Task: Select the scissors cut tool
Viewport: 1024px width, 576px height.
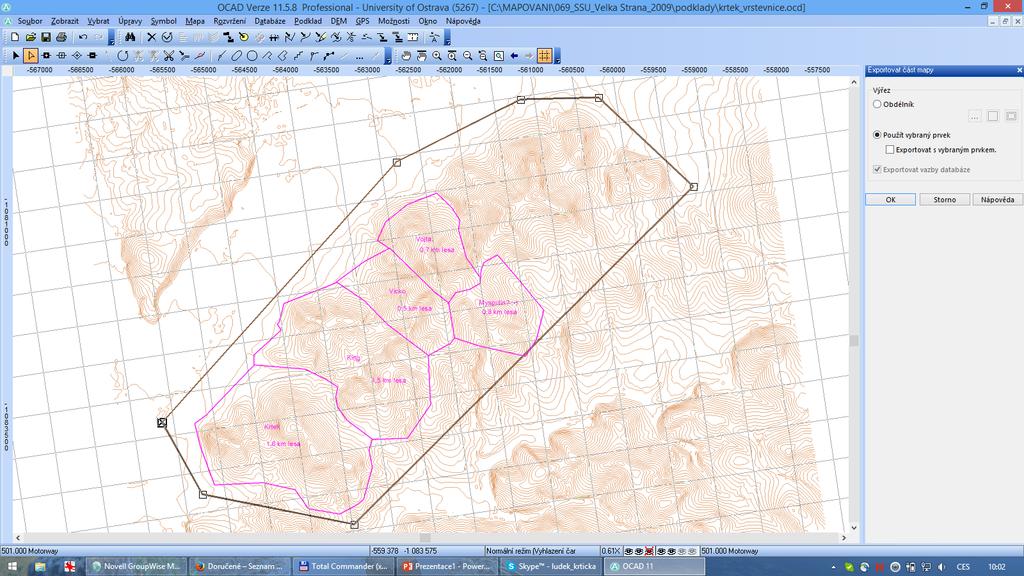Action: [168, 56]
